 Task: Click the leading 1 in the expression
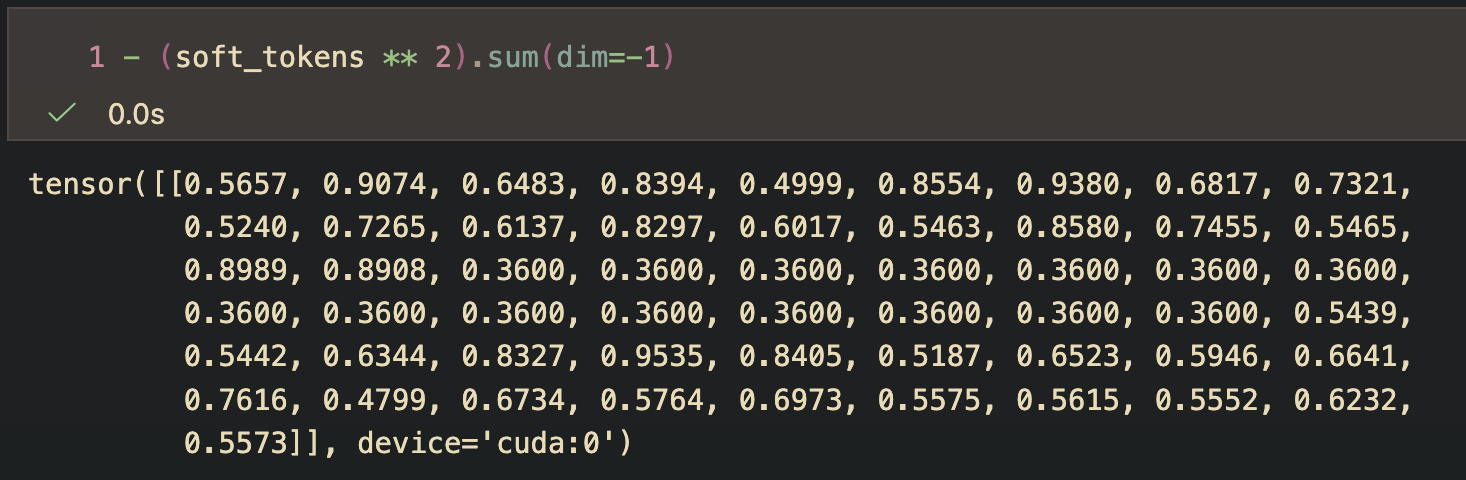point(97,57)
